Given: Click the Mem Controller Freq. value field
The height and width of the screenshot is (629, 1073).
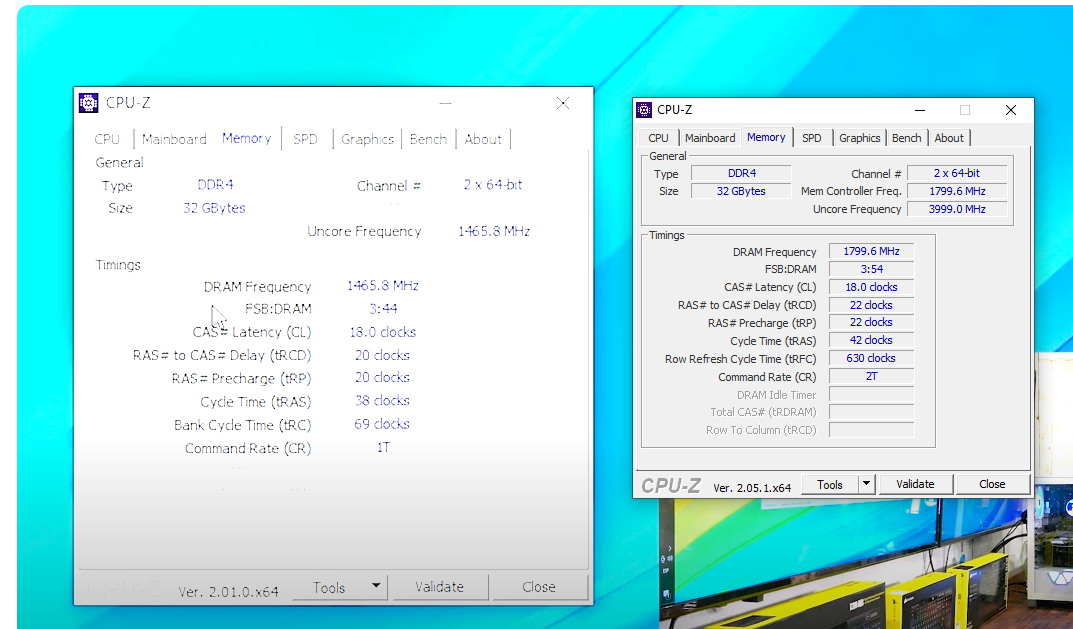Looking at the screenshot, I should click(957, 191).
